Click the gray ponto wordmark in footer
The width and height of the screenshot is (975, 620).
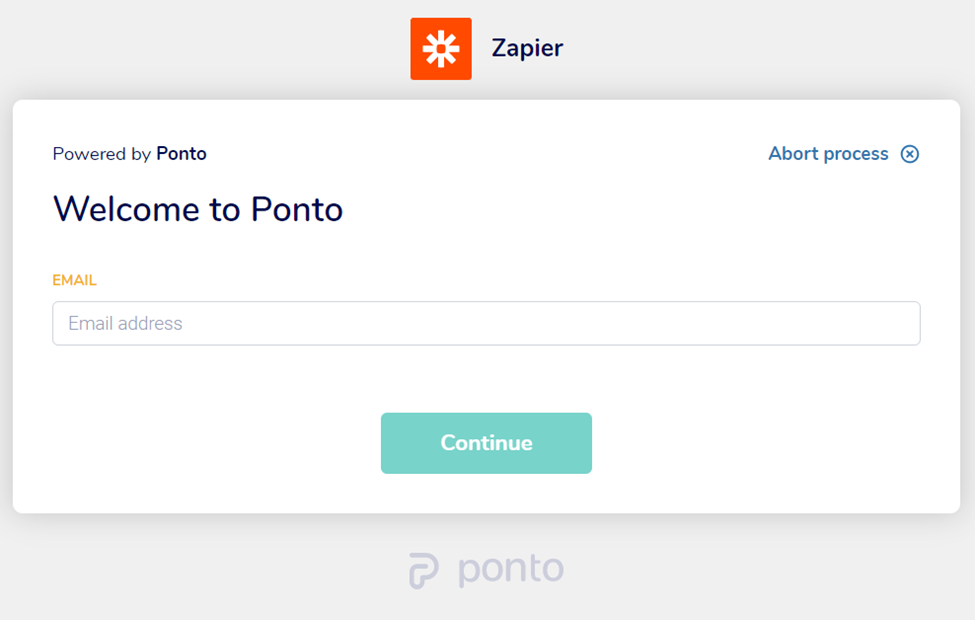[511, 569]
